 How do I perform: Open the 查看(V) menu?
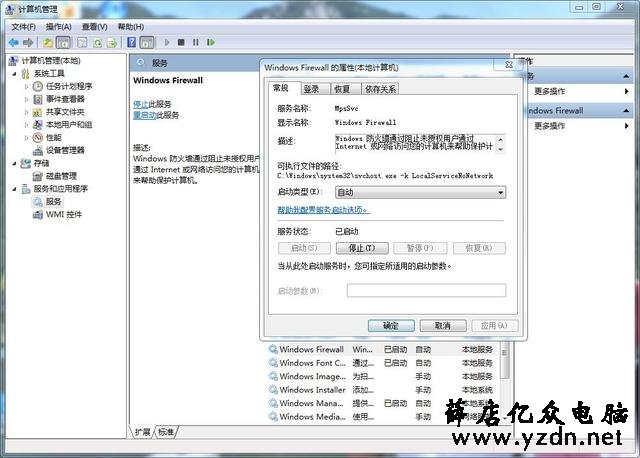click(x=94, y=27)
